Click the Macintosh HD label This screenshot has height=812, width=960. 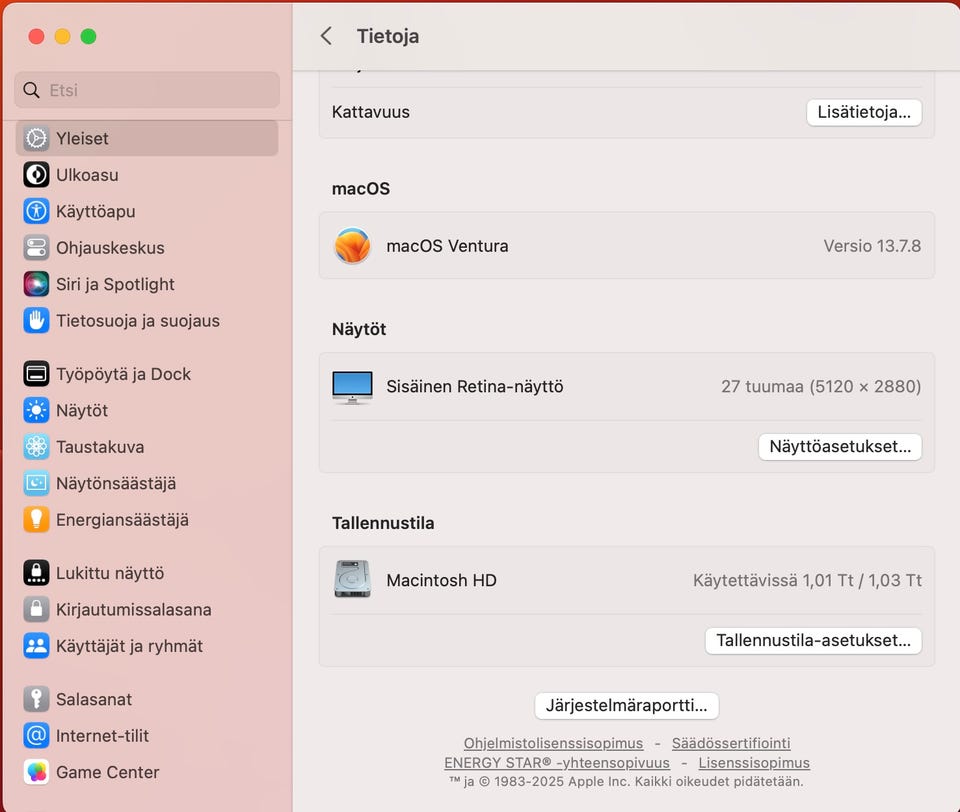[x=441, y=580]
